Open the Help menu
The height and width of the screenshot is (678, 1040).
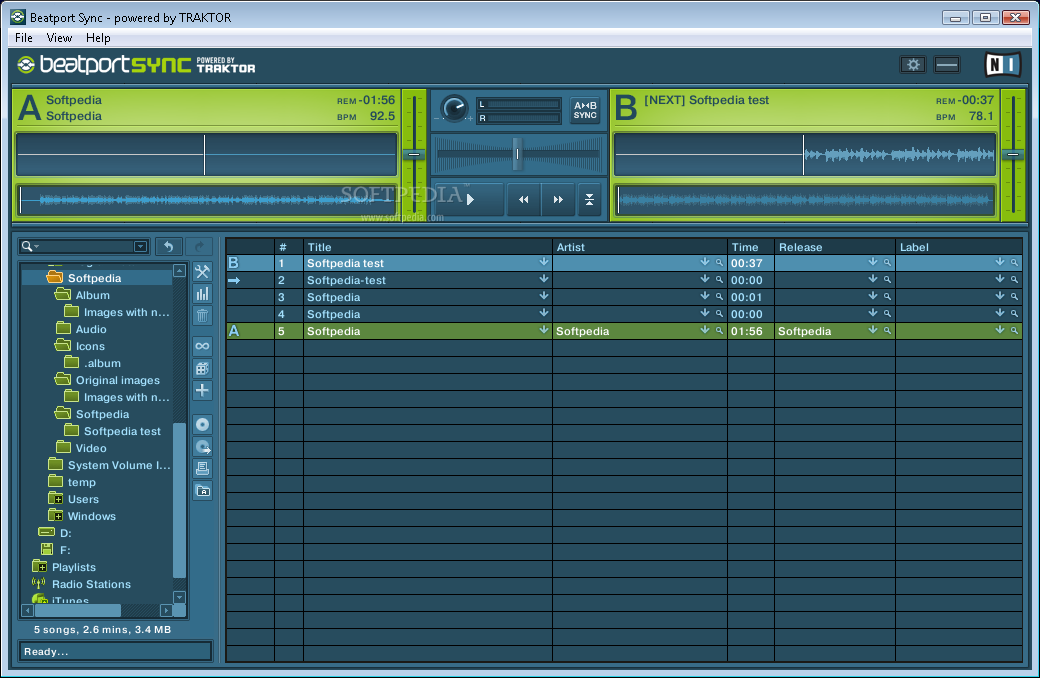click(x=98, y=38)
